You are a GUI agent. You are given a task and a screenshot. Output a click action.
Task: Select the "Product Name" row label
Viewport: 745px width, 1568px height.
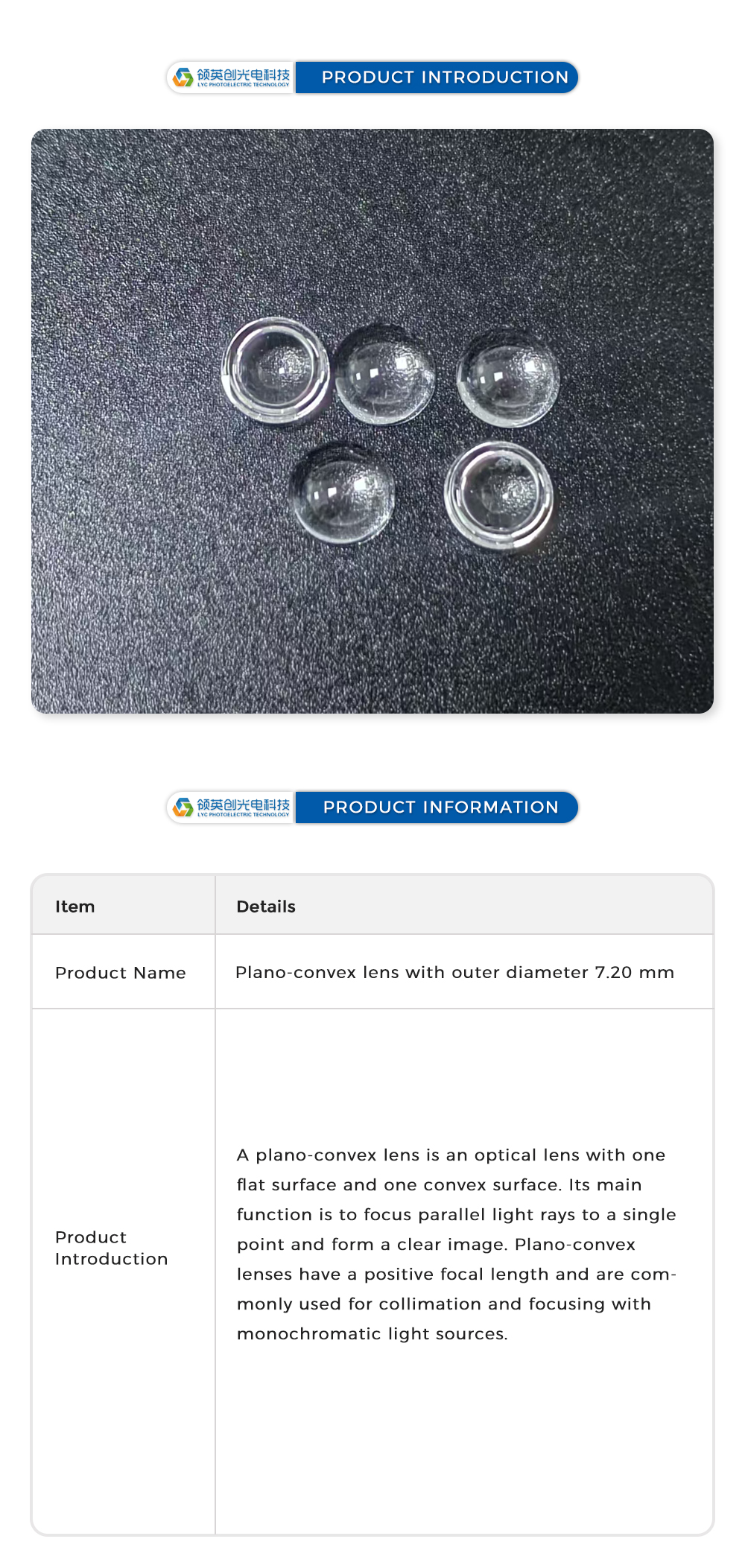pyautogui.click(x=121, y=973)
